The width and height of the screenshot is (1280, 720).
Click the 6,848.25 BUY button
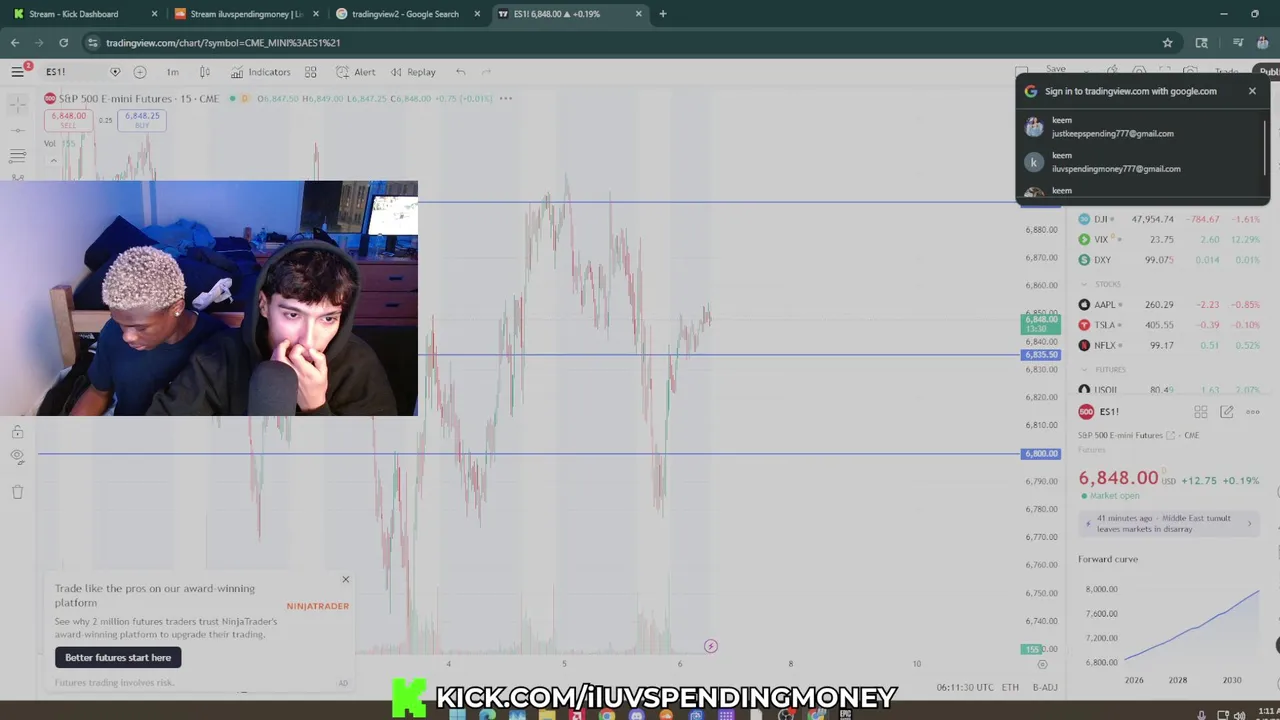[x=142, y=120]
